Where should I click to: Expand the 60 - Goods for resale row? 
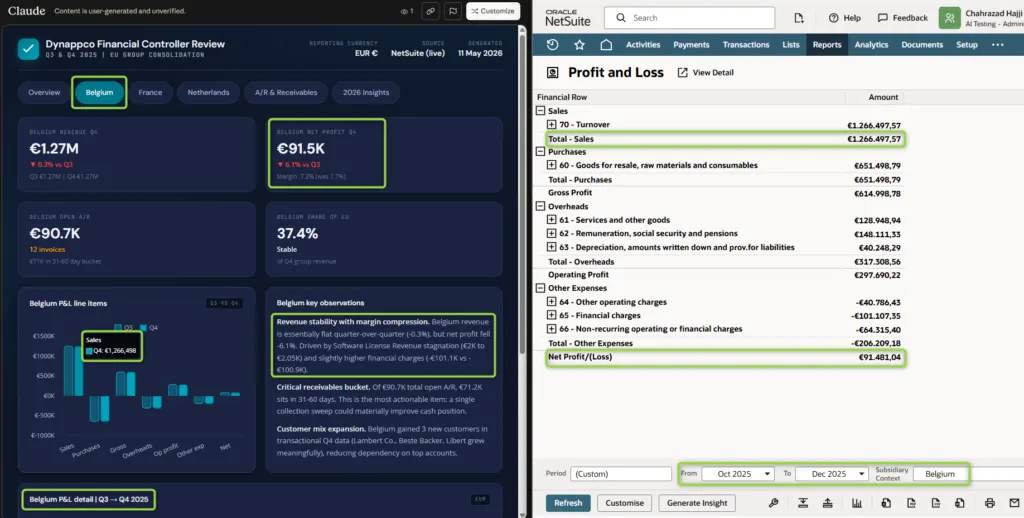[x=551, y=165]
